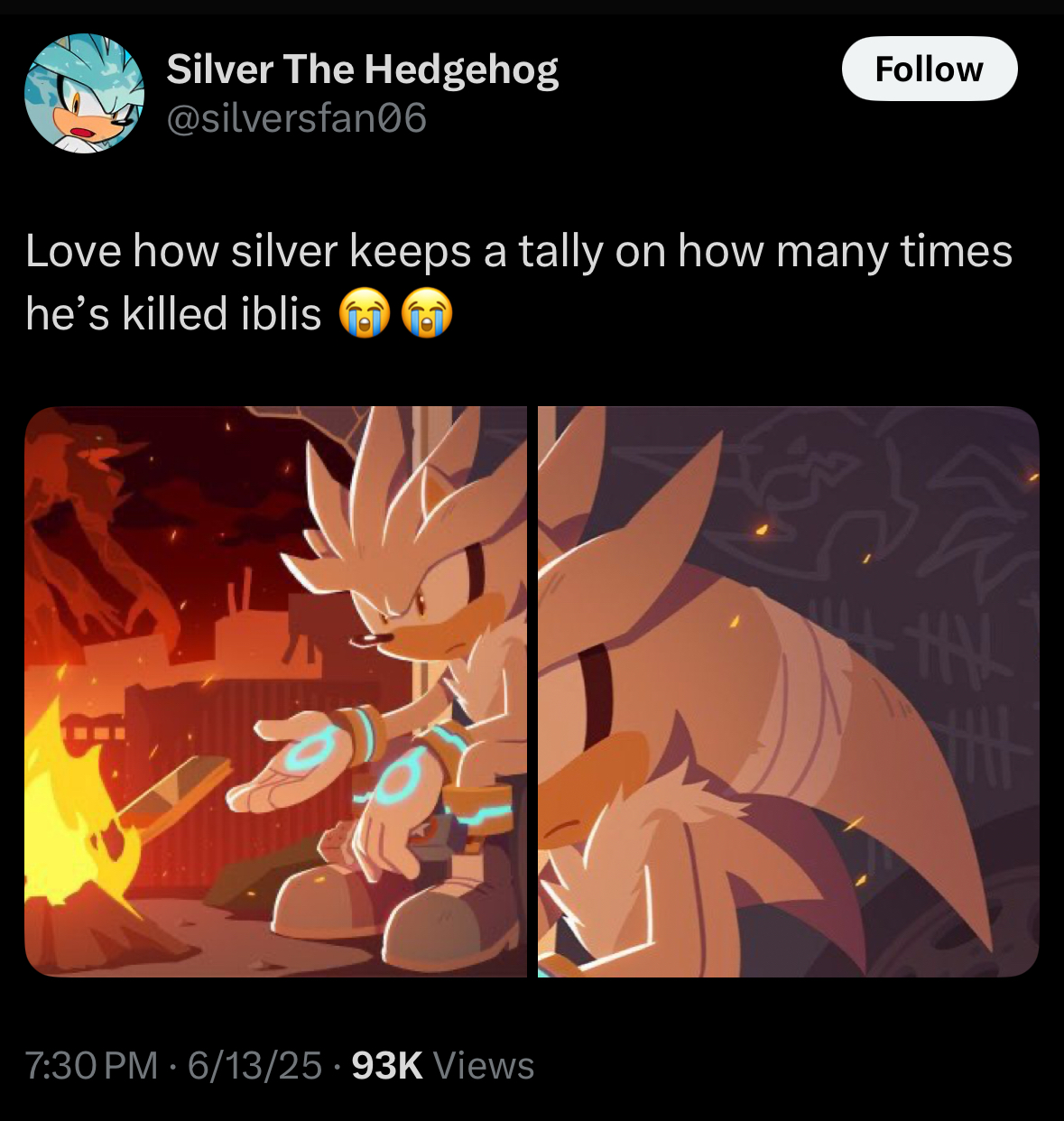Follow the Silver The Hedgehog account
This screenshot has width=1064, height=1121.
click(930, 69)
